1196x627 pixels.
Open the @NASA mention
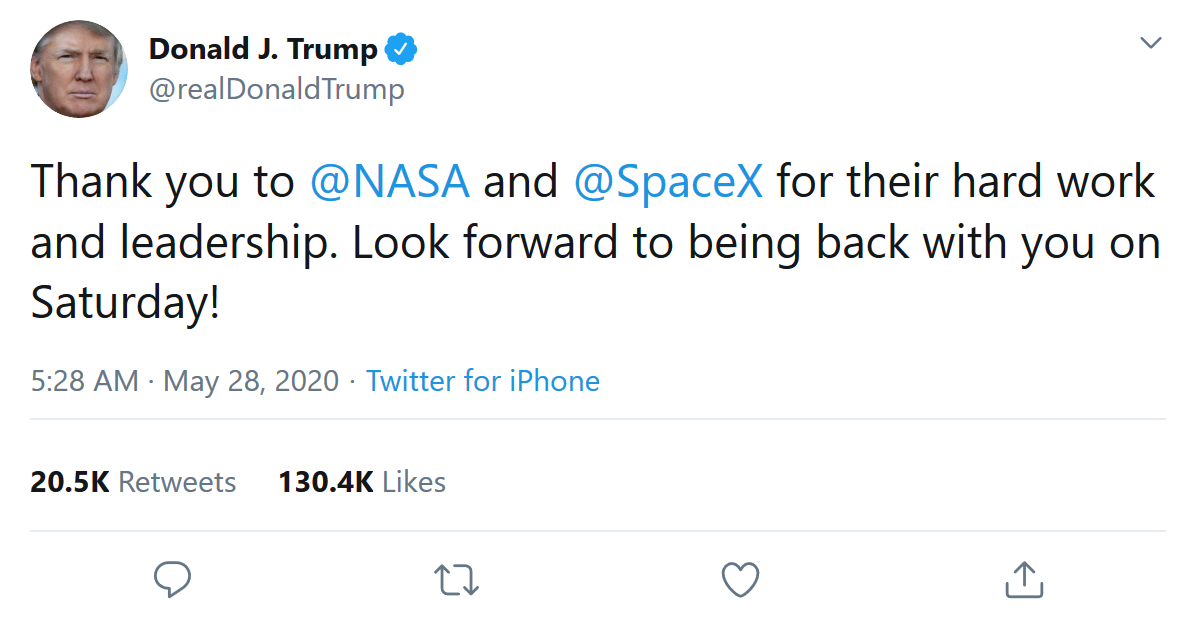coord(390,182)
